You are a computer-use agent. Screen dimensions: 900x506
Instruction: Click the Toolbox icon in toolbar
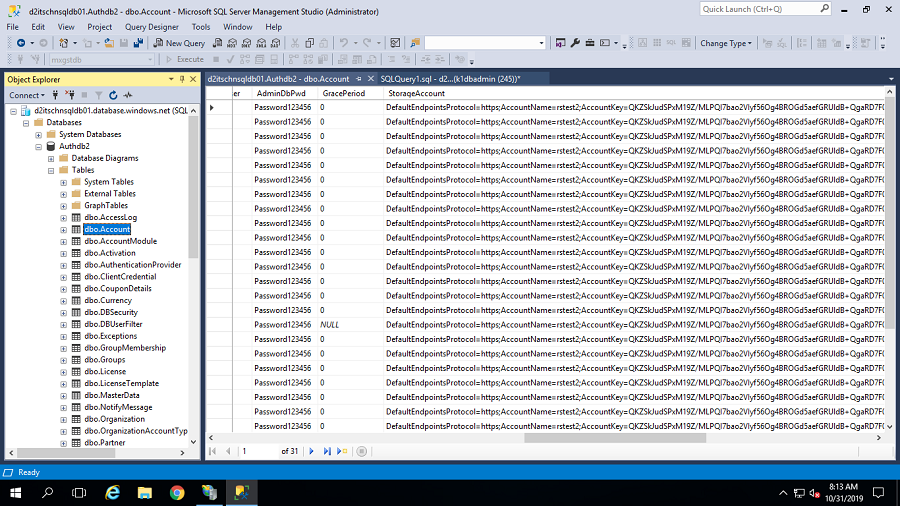(589, 43)
